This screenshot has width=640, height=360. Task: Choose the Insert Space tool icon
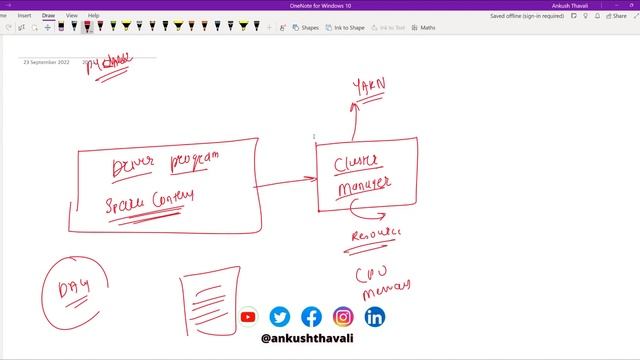[x=48, y=28]
